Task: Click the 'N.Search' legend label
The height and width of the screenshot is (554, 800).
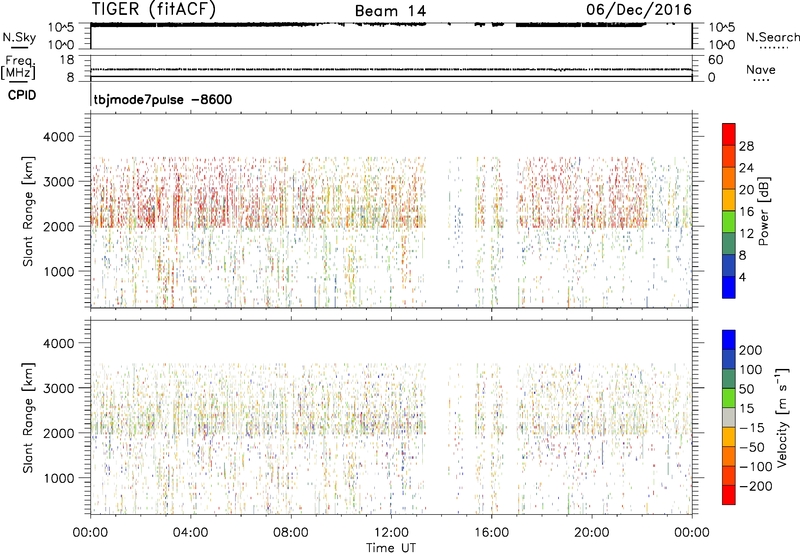Action: (x=772, y=37)
